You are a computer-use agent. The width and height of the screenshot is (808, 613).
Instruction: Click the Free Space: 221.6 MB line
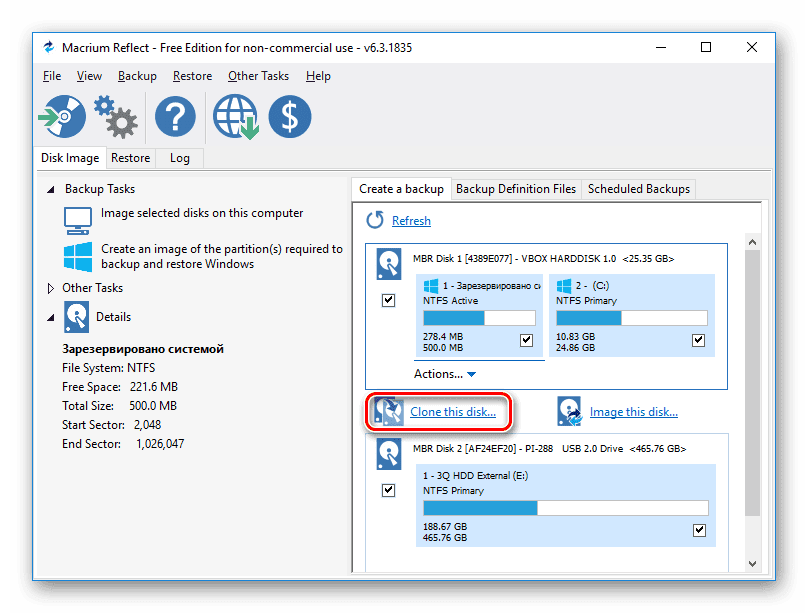pos(120,387)
